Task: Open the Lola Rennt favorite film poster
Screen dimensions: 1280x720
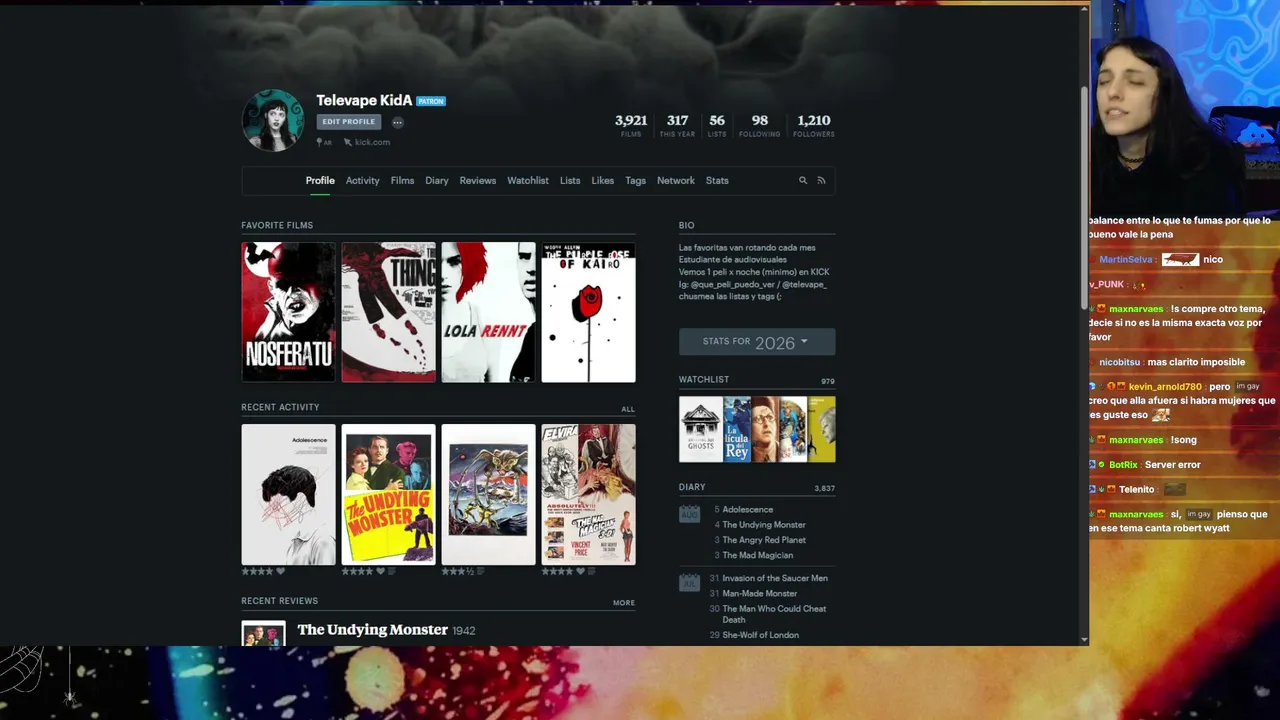Action: tap(489, 312)
